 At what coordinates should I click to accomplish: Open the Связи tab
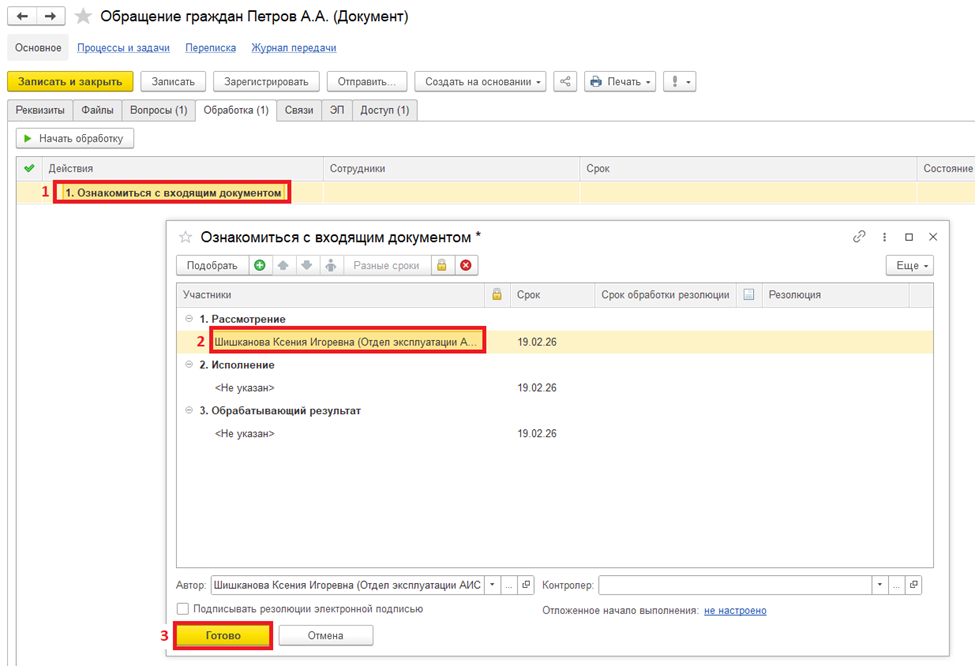[x=298, y=110]
